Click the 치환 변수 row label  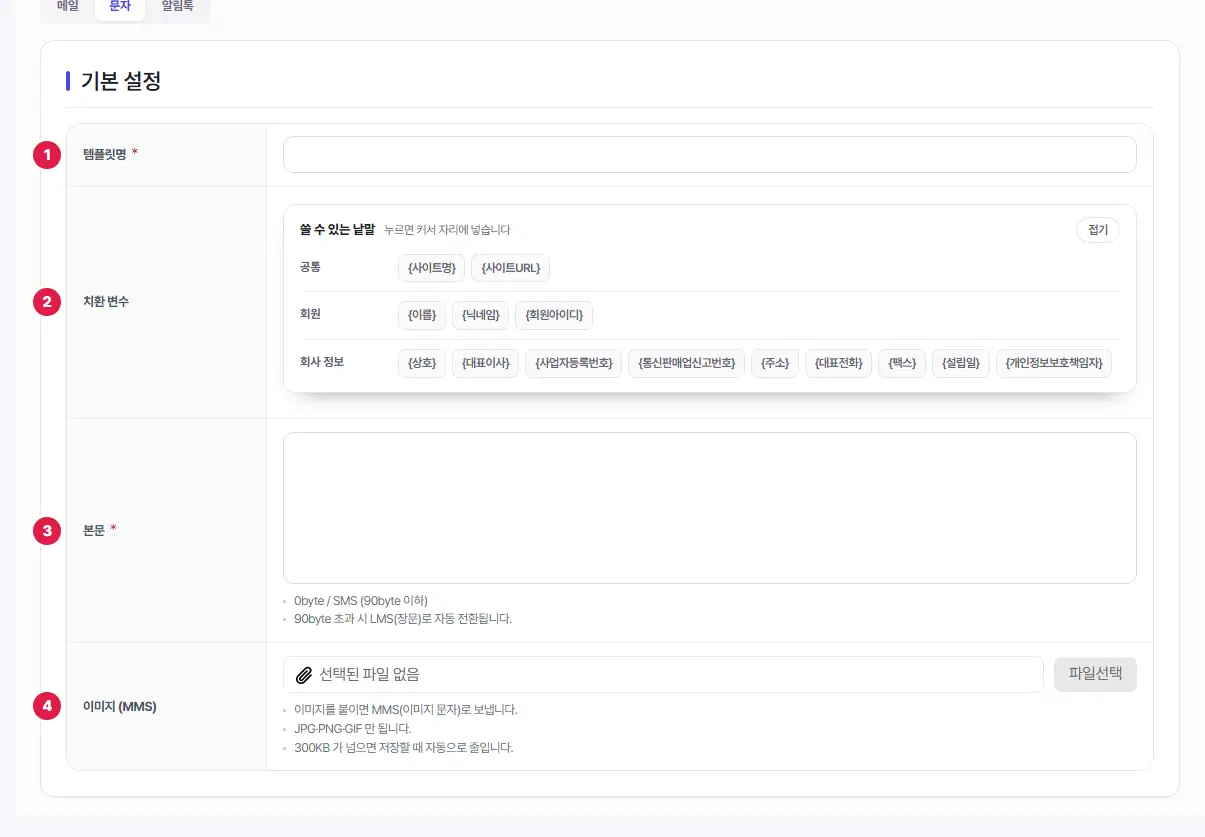pos(106,302)
